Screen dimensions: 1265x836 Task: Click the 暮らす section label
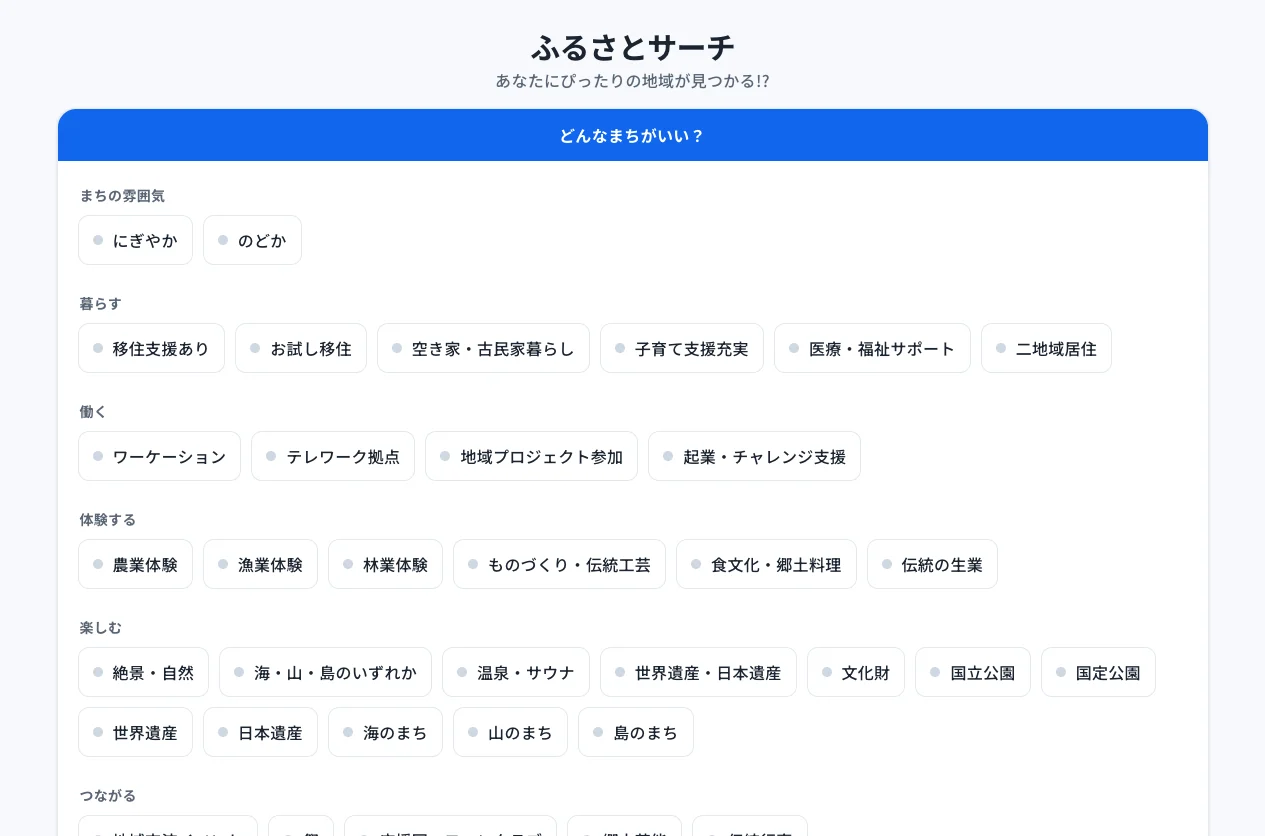[100, 303]
